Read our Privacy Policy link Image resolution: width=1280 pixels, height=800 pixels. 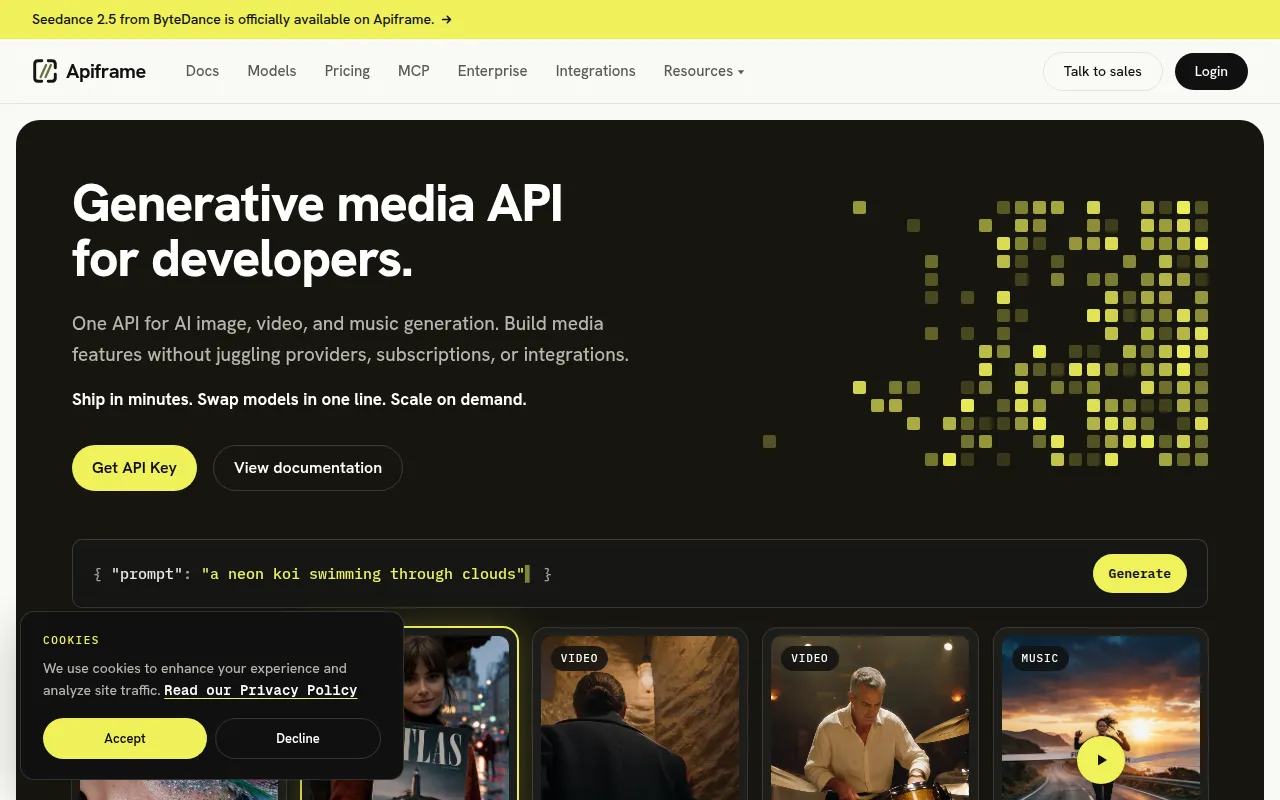pyautogui.click(x=261, y=690)
